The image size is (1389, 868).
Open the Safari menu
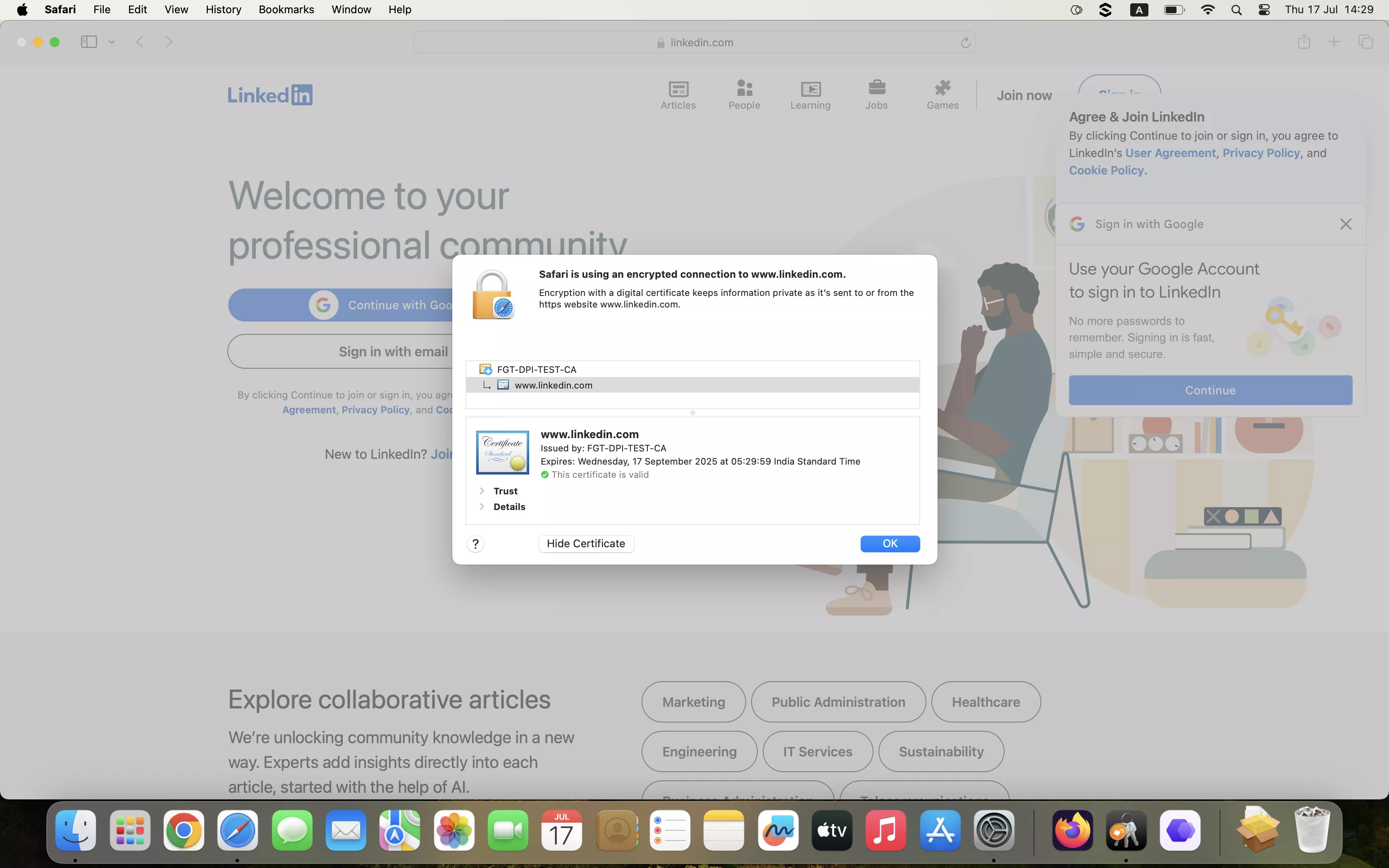coord(60,10)
